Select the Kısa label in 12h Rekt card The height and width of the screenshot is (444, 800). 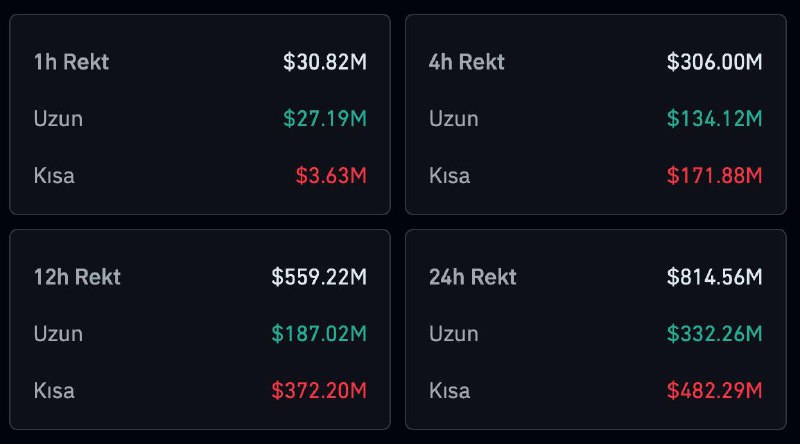pos(54,390)
